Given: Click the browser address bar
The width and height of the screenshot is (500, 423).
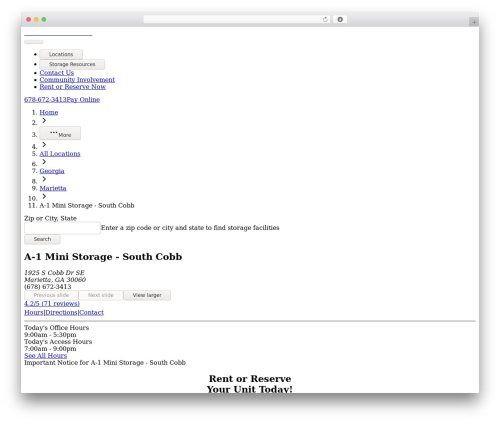Looking at the screenshot, I should tap(237, 20).
